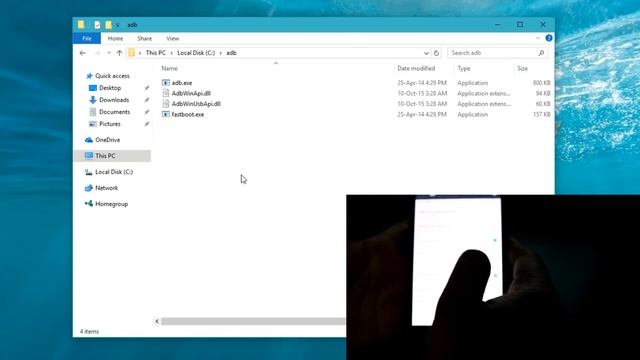Screen dimensions: 640x360
Task: Open Desktop in navigation pane
Action: pyautogui.click(x=110, y=88)
